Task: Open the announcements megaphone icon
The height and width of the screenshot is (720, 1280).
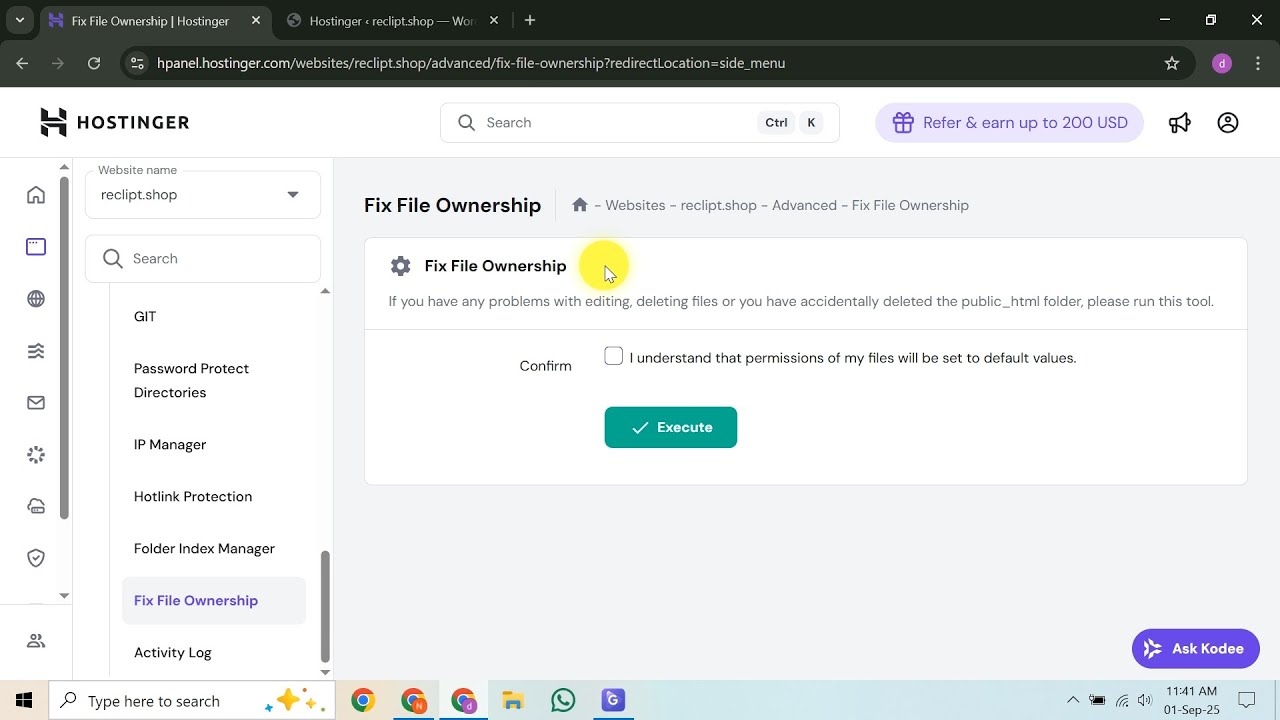Action: coord(1180,122)
